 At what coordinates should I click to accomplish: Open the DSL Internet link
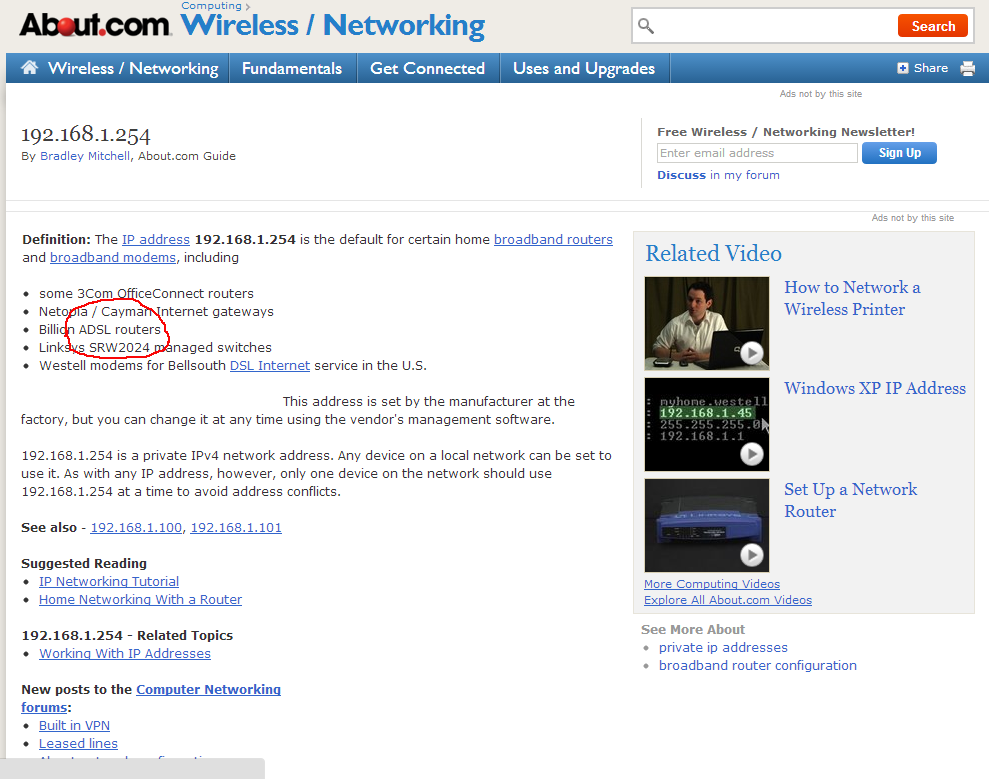[x=270, y=365]
